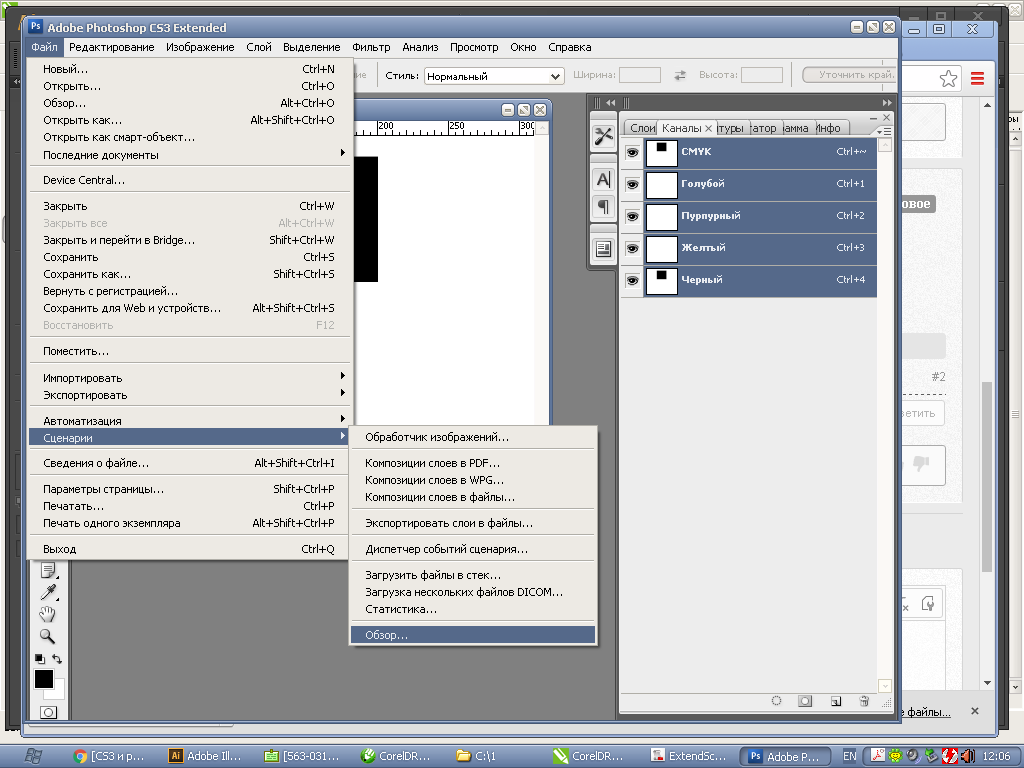Choose Device Central… menu item
Screen dimensions: 1024x768
(x=189, y=180)
